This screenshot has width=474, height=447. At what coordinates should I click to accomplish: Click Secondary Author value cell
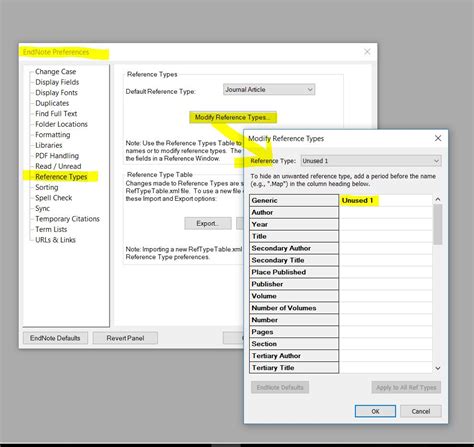click(386, 248)
